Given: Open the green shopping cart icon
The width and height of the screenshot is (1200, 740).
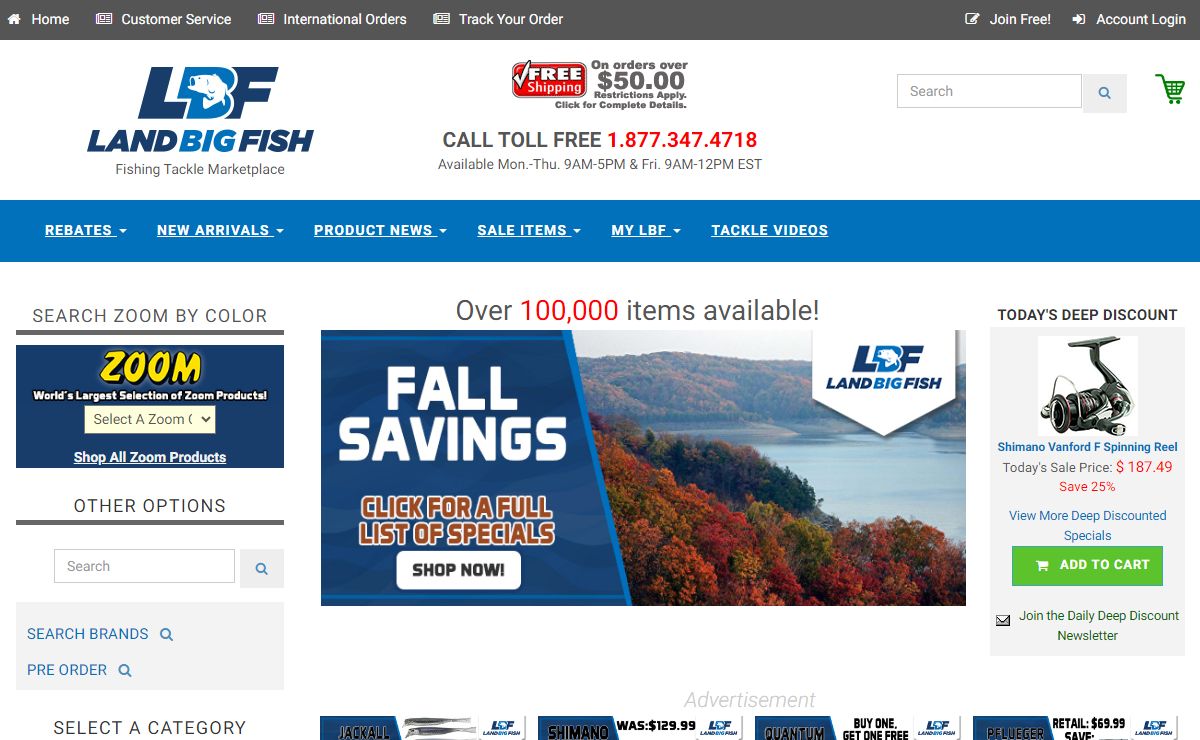Looking at the screenshot, I should [1170, 89].
